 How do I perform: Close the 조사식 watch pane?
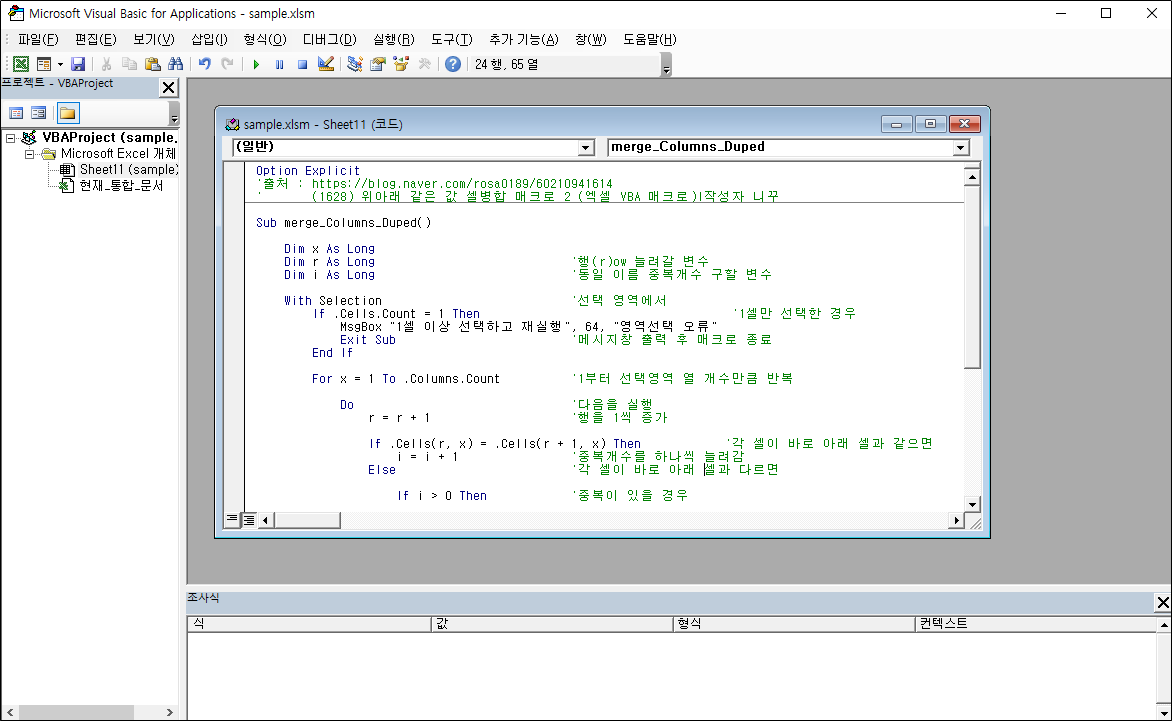(x=1162, y=602)
